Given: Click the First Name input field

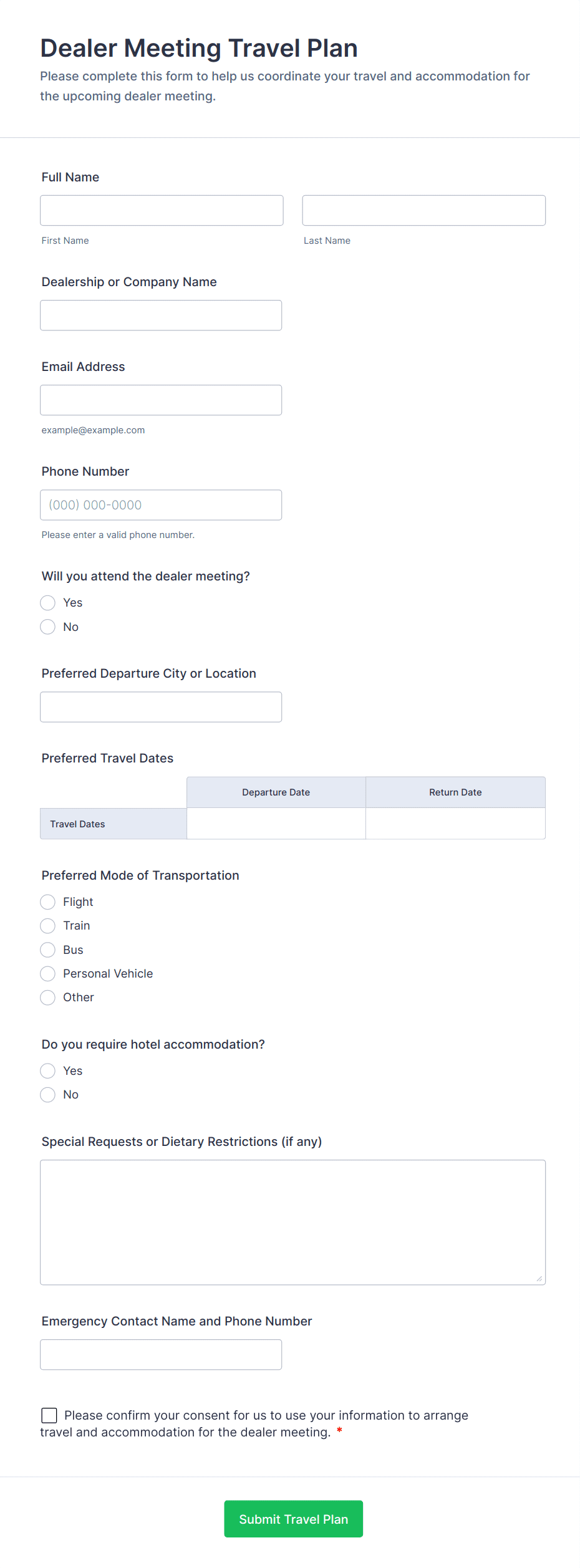Looking at the screenshot, I should coord(162,210).
